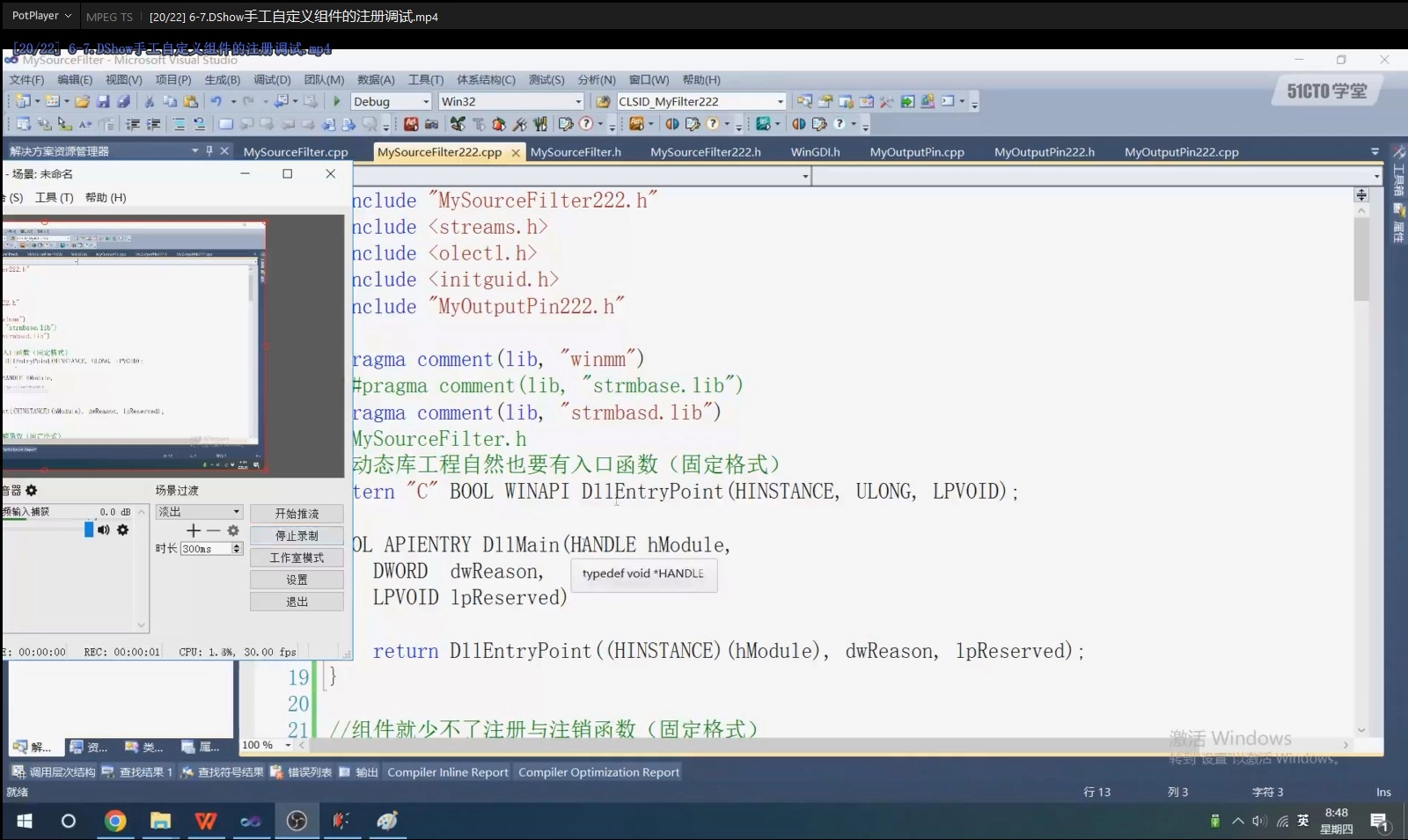Open the audio source settings gear in OBS
The width and height of the screenshot is (1408, 840).
click(122, 530)
